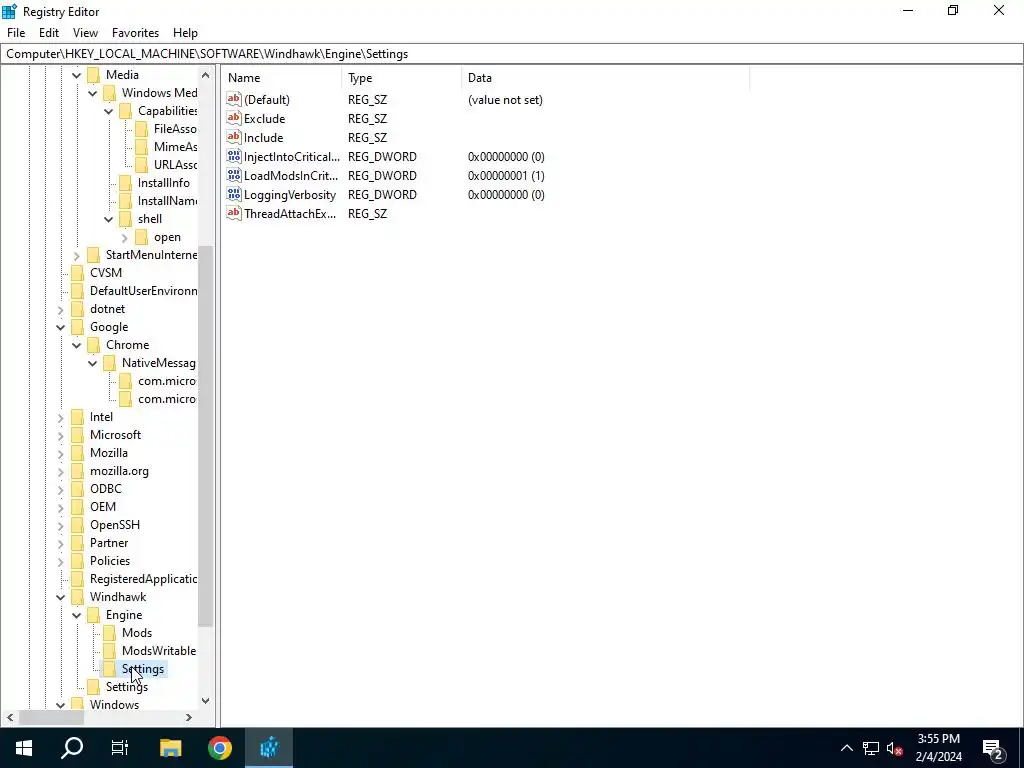Expand the Intel key
The image size is (1024, 768).
pos(61,417)
